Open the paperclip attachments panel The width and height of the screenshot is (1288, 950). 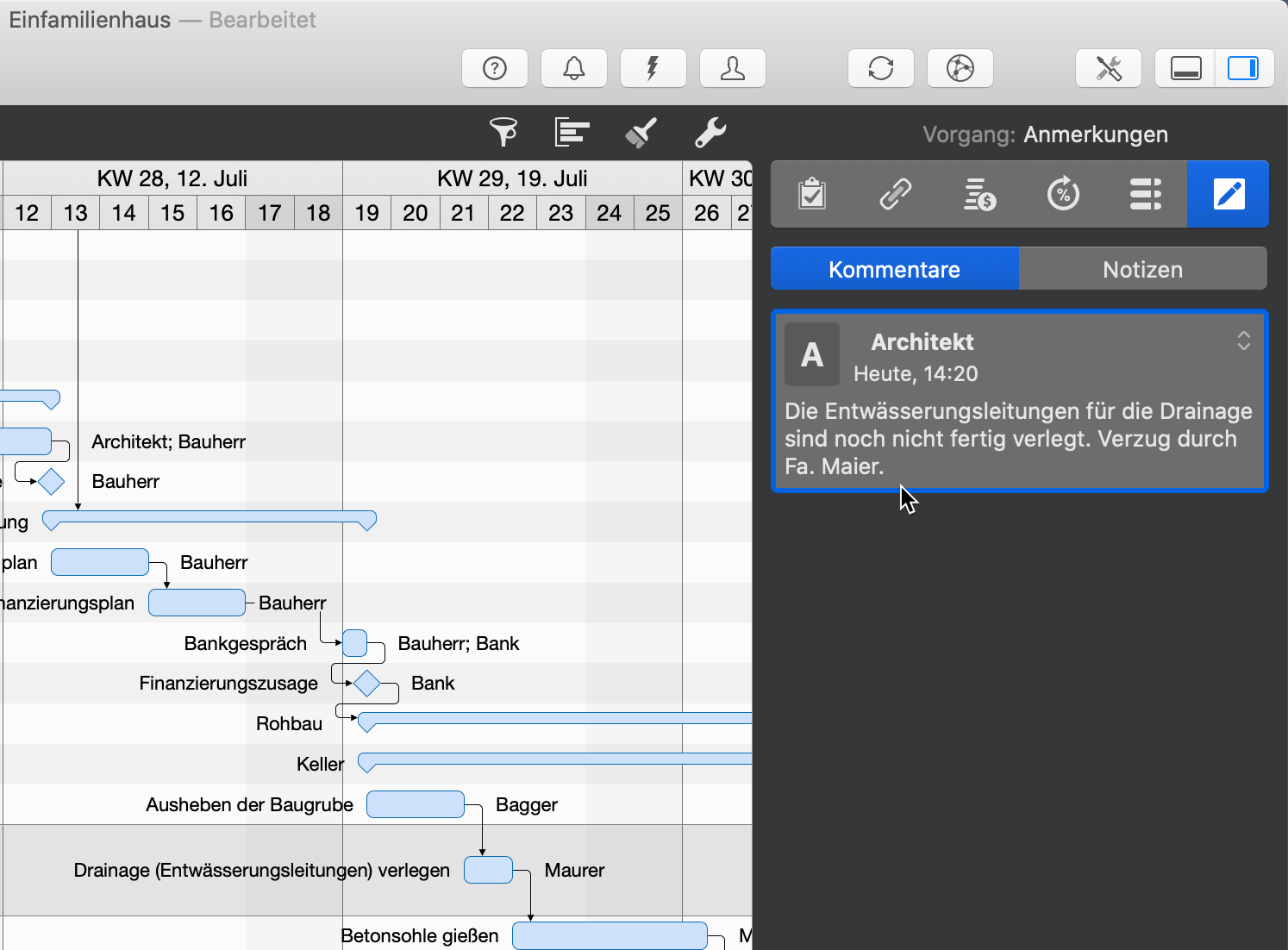[895, 194]
